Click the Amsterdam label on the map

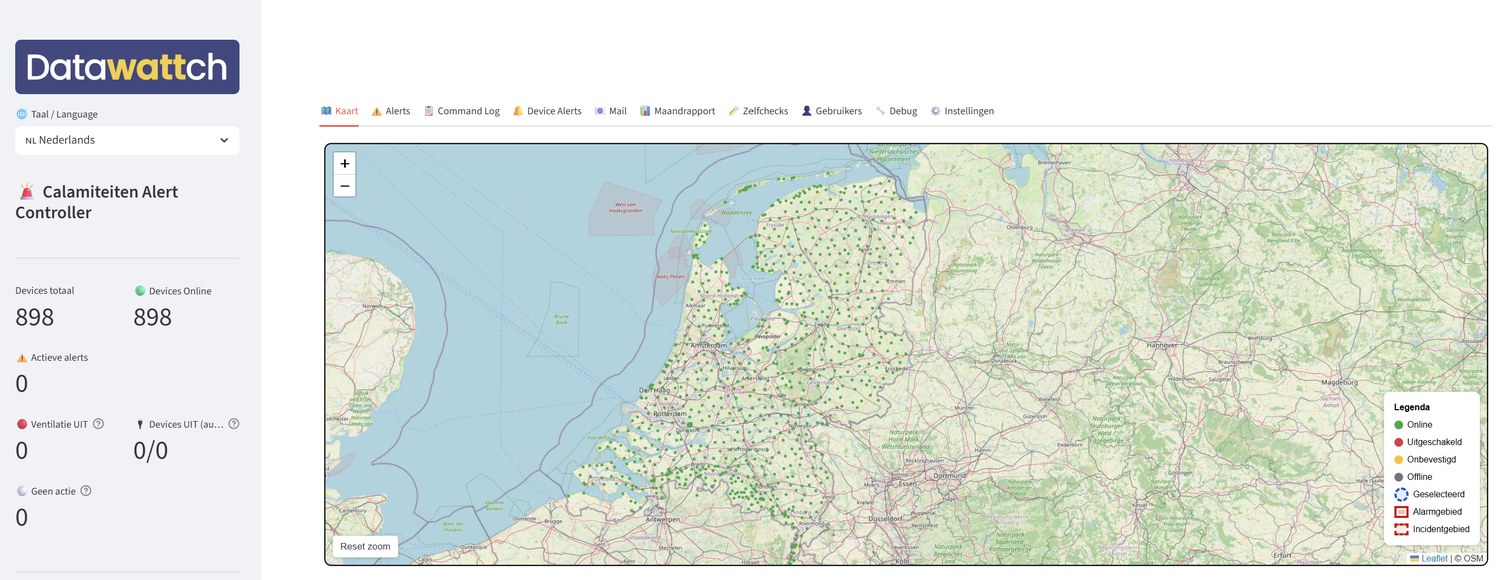pyautogui.click(x=707, y=346)
